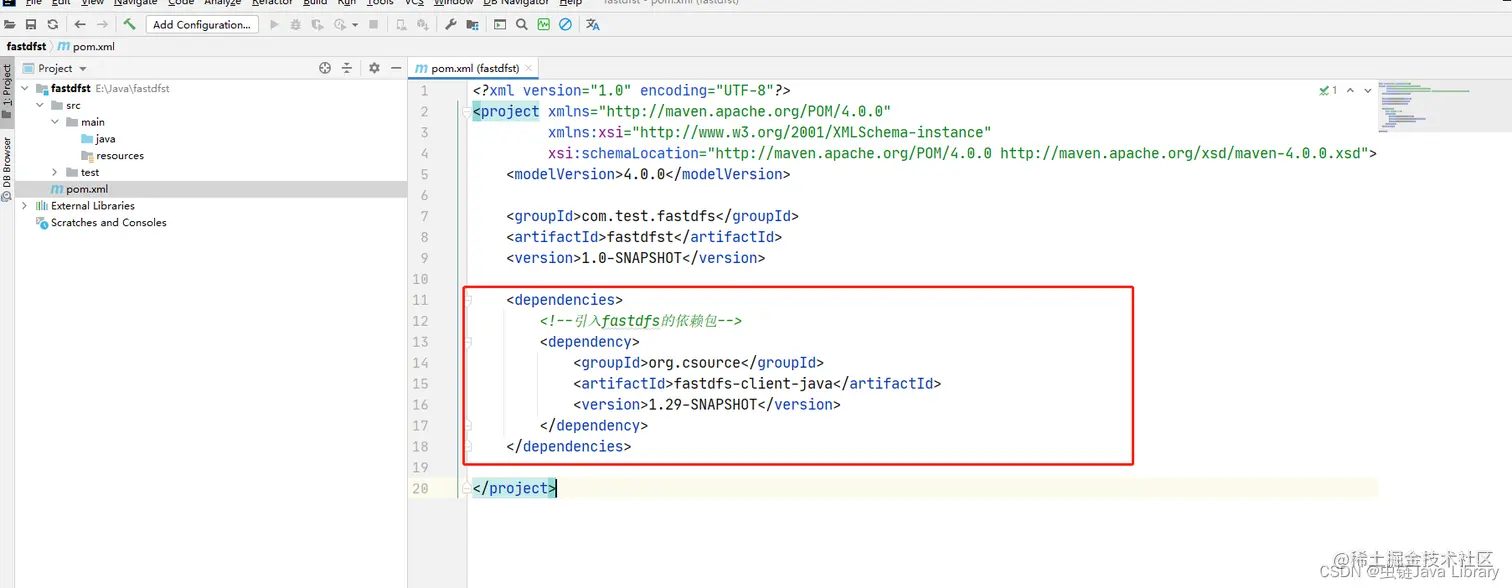
Task: Fold the dependencies block on line 11
Action: tap(466, 300)
